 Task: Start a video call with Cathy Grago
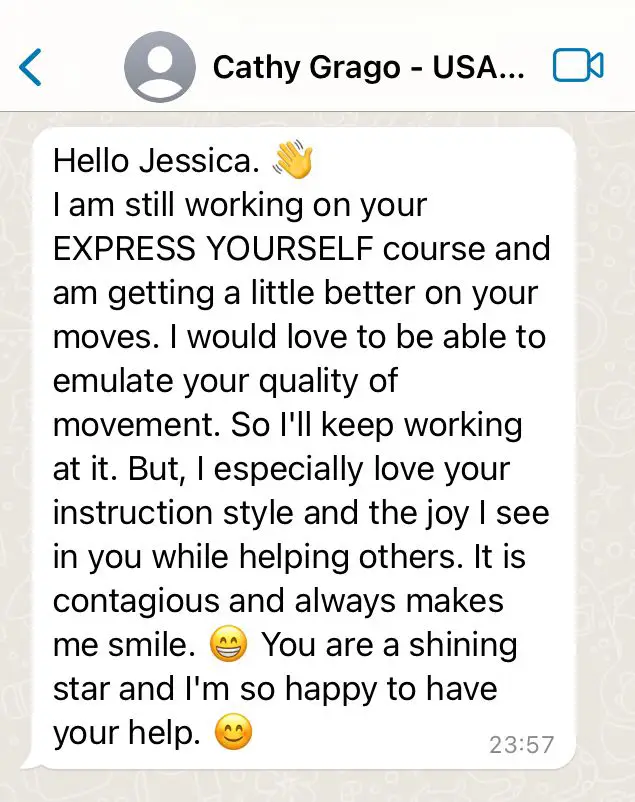click(577, 67)
